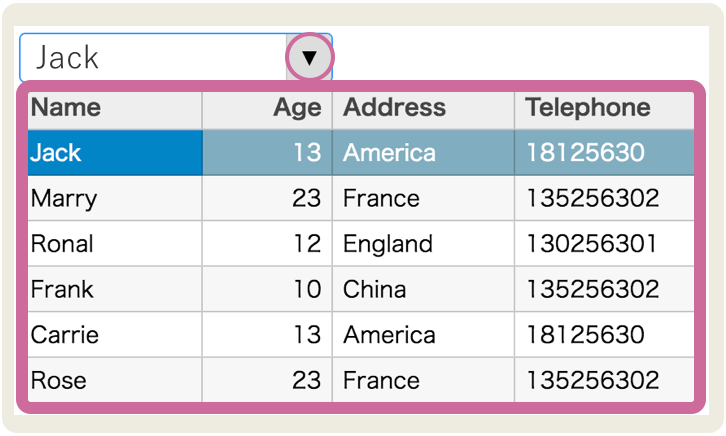Choose Carrie from the list
The width and height of the screenshot is (726, 436).
tap(361, 334)
